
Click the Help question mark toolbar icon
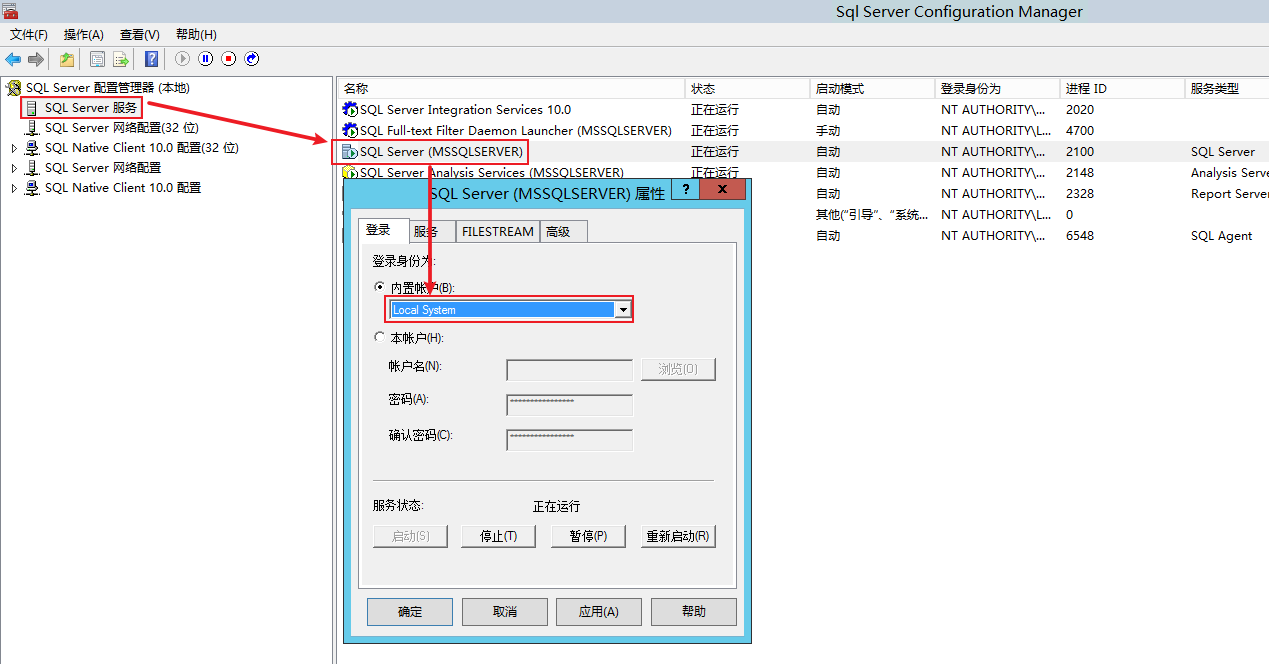tap(151, 58)
